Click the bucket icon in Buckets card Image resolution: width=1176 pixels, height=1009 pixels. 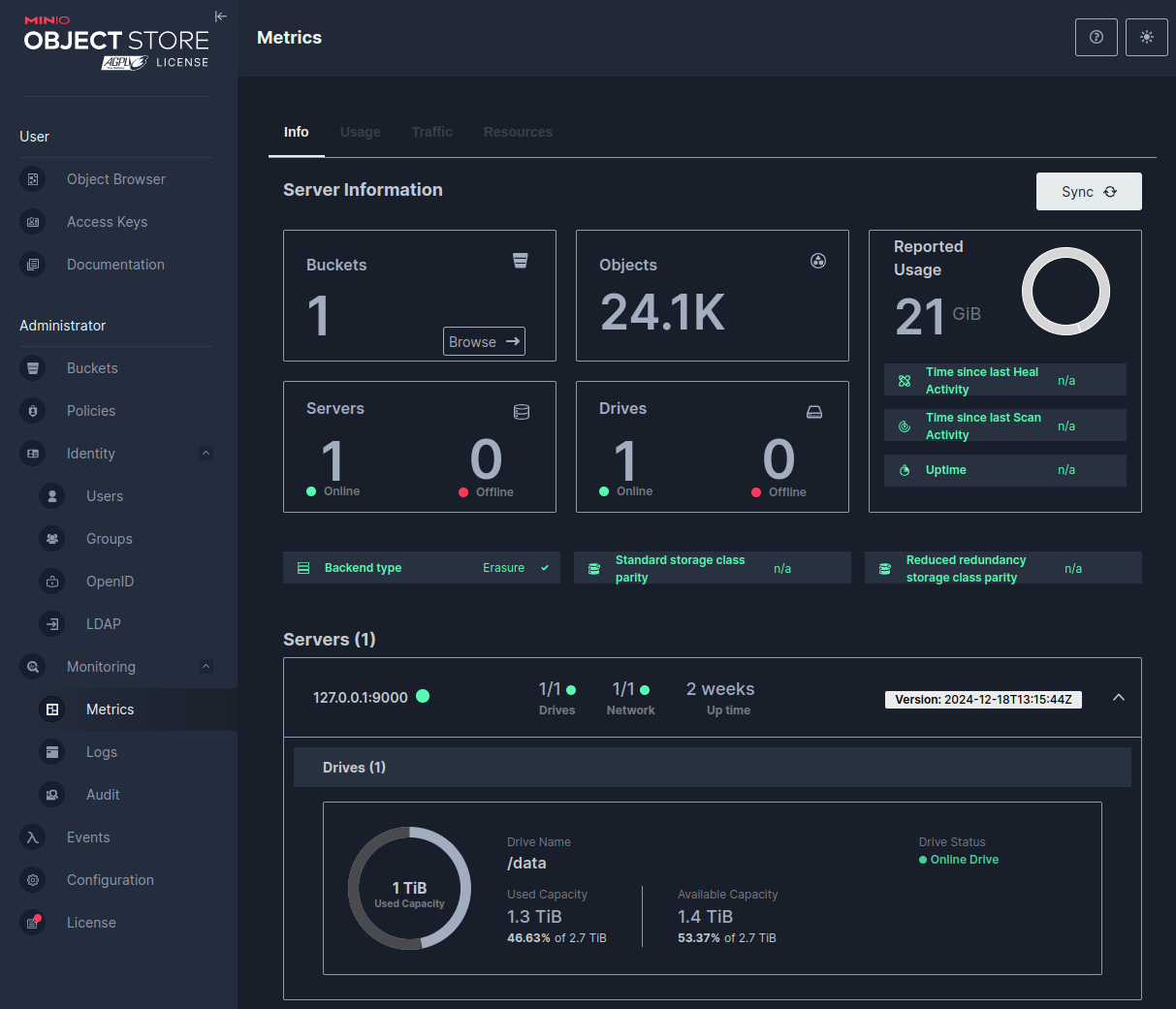(521, 261)
